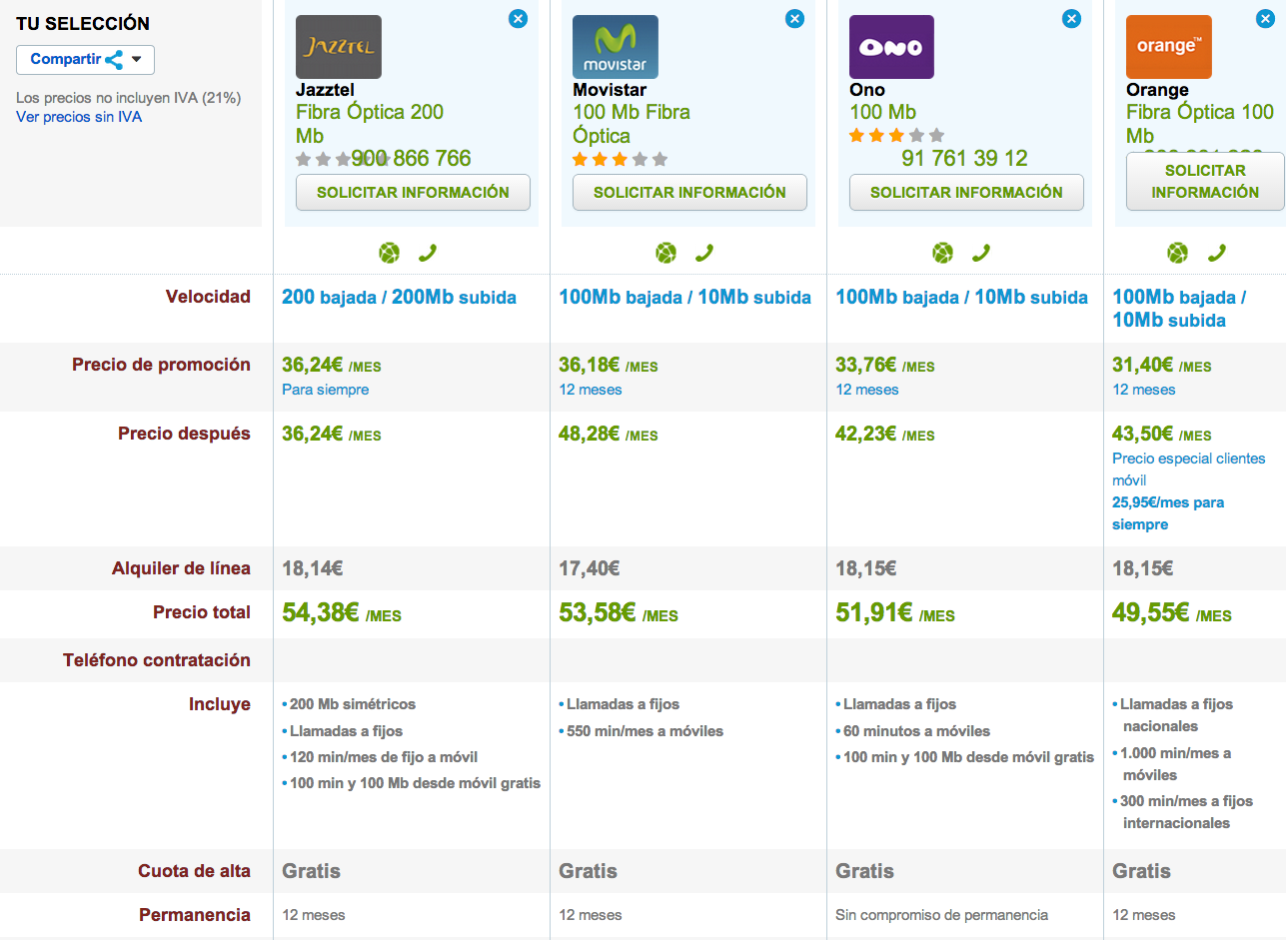The width and height of the screenshot is (1288, 940).
Task: Click the phone icon under Orange
Action: (1216, 253)
